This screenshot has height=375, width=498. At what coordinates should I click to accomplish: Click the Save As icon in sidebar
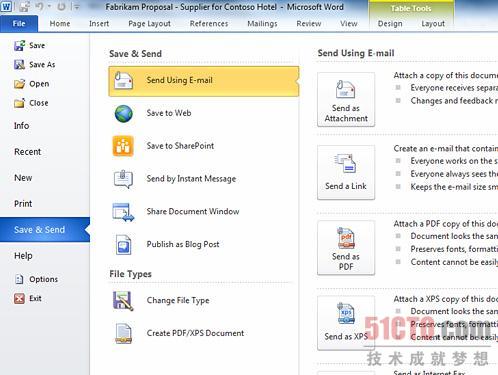coord(19,64)
